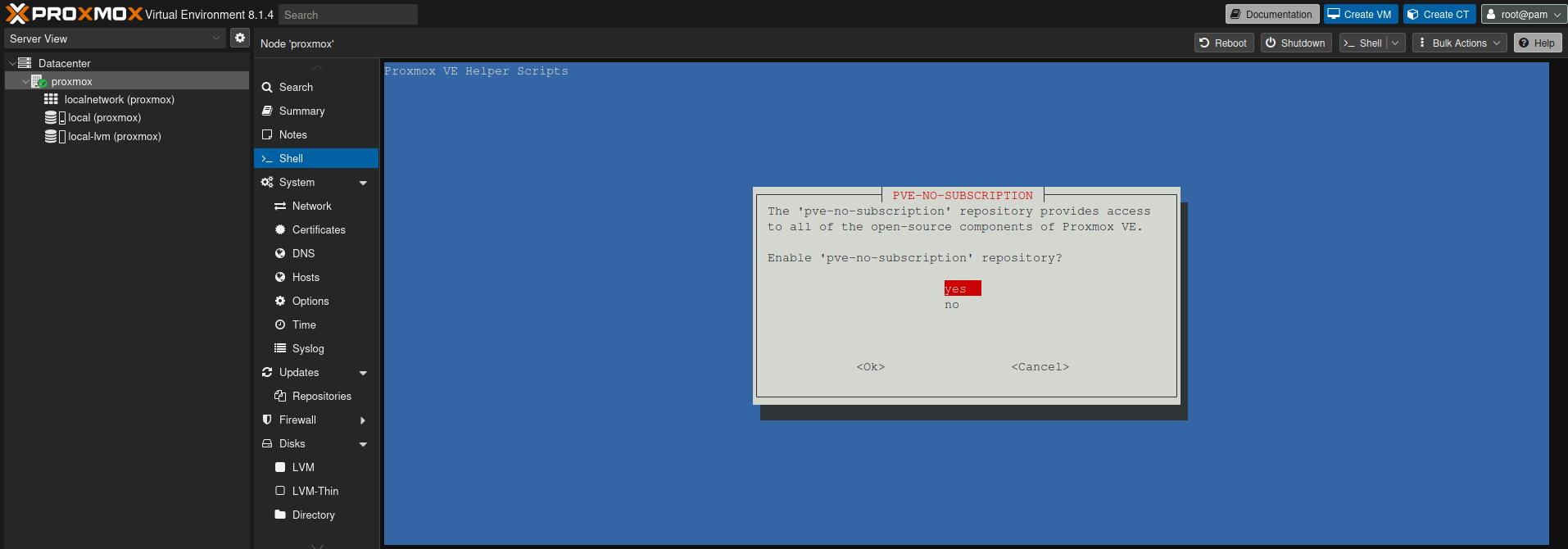Open the Bulk Actions dropdown

1459,43
